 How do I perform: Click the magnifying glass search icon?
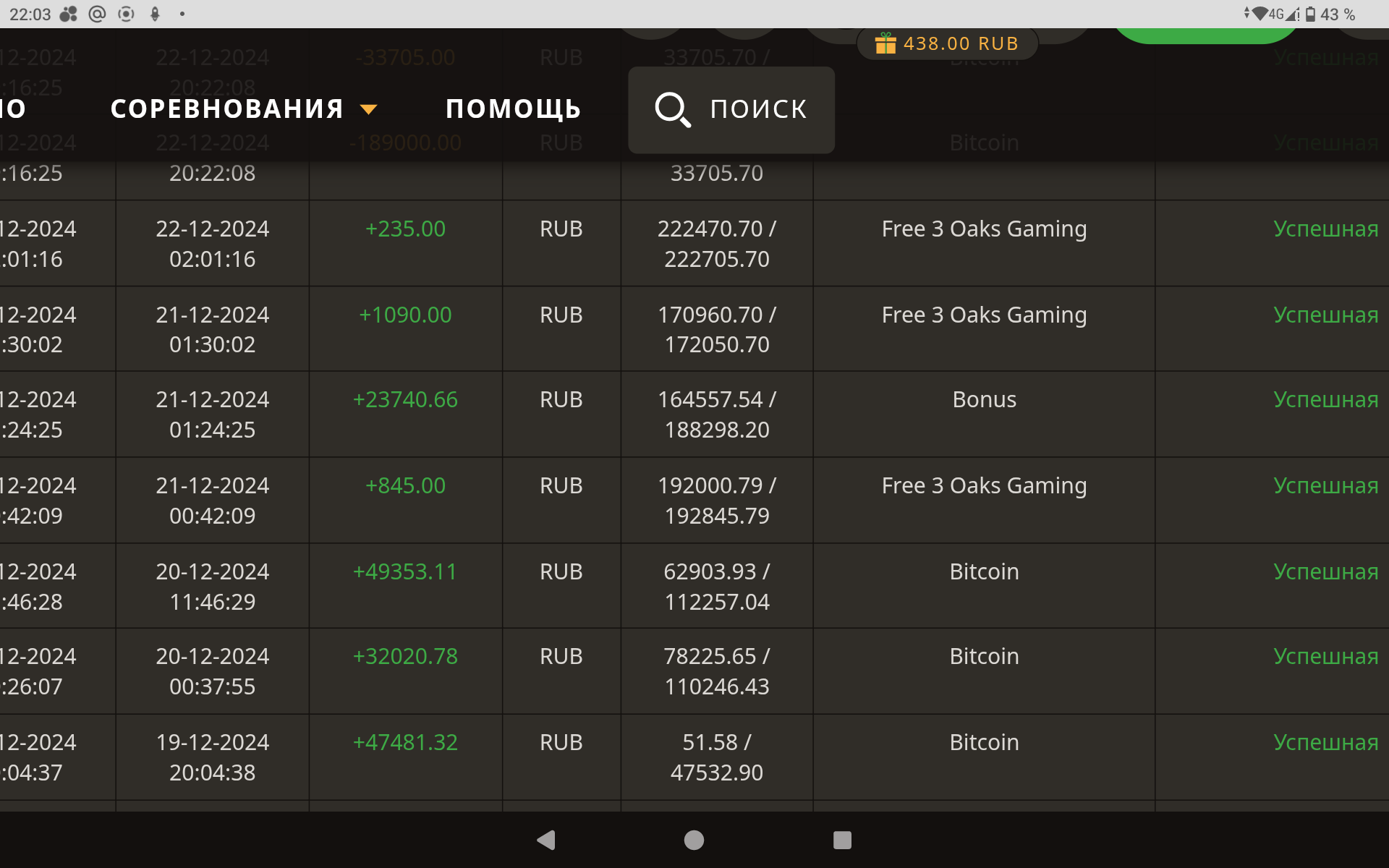tap(672, 110)
